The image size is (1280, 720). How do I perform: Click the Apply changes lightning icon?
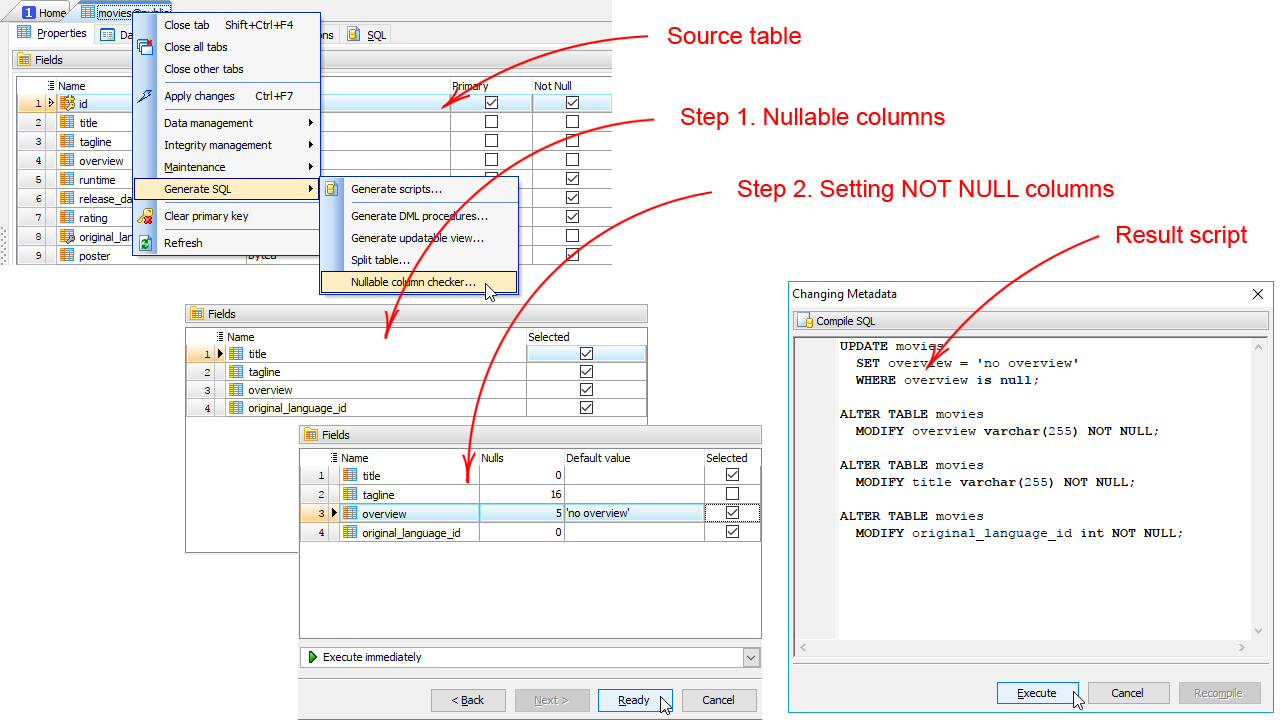pos(145,96)
